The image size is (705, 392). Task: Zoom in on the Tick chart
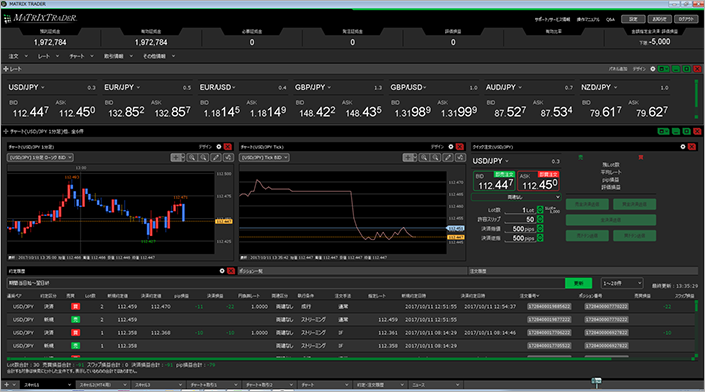tap(424, 157)
